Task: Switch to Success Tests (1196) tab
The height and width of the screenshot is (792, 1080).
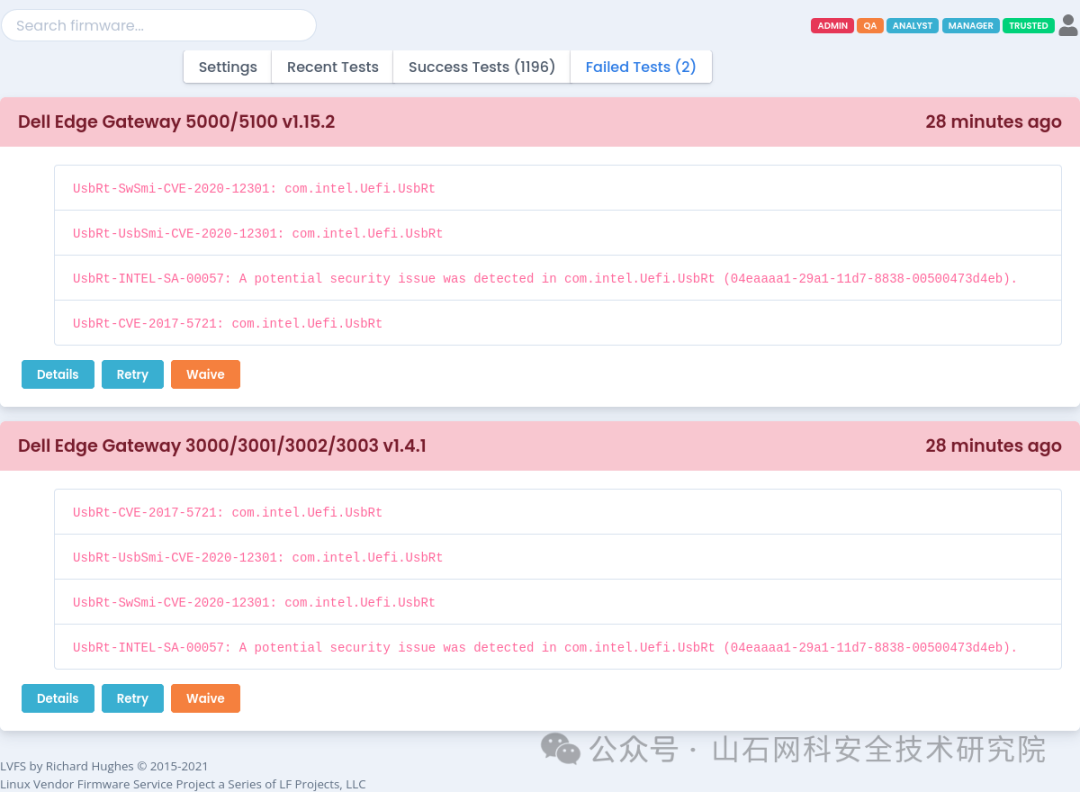Action: pos(481,67)
